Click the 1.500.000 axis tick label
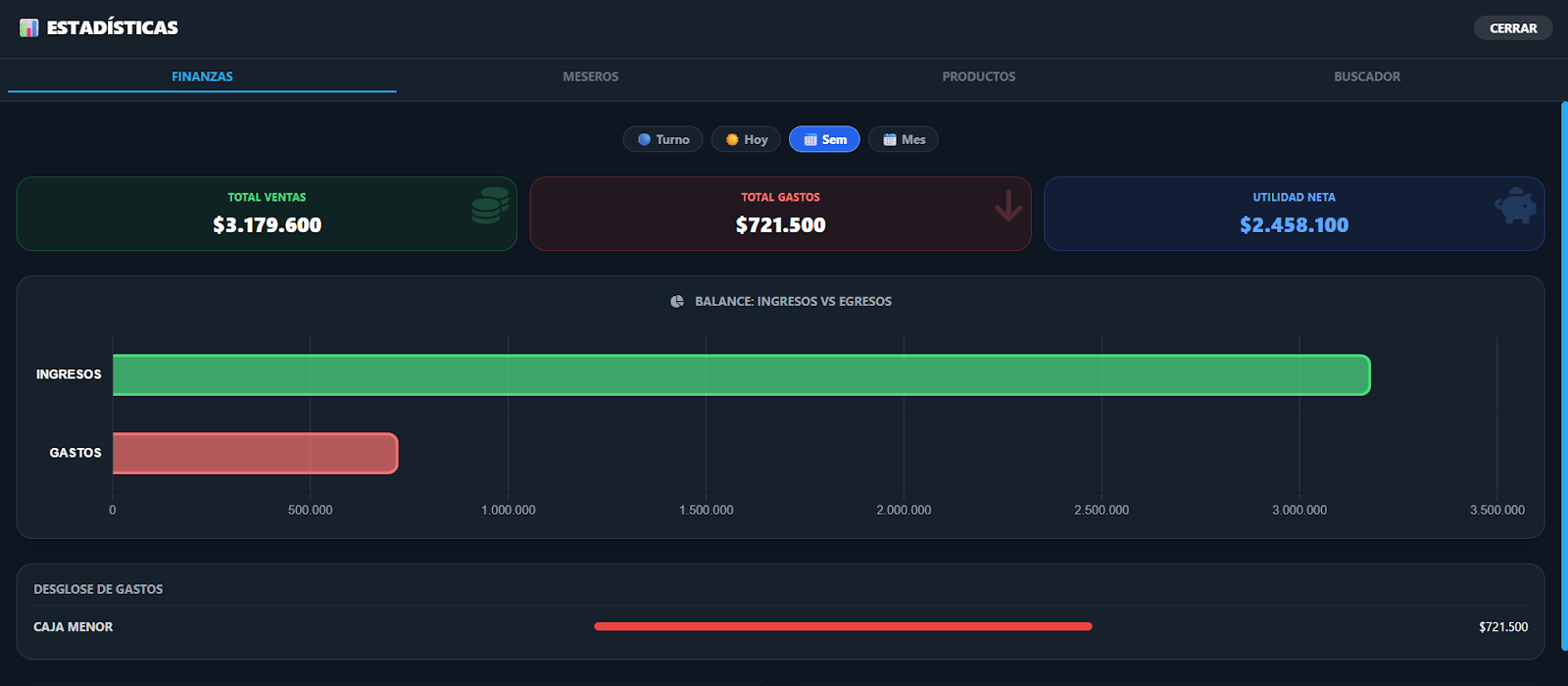This screenshot has height=686, width=1568. 707,510
